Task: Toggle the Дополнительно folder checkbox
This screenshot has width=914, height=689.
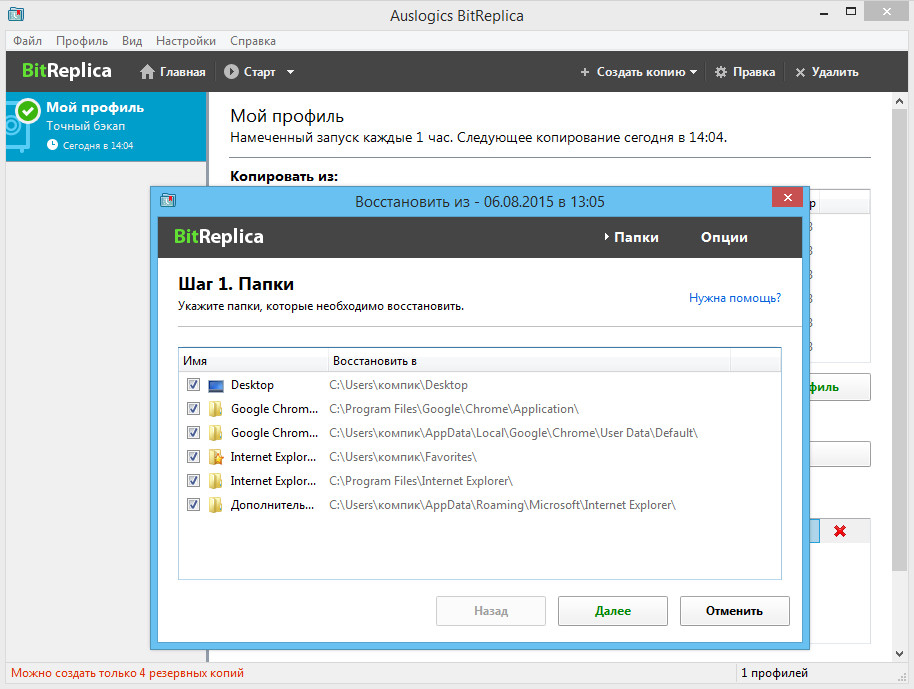Action: click(193, 505)
